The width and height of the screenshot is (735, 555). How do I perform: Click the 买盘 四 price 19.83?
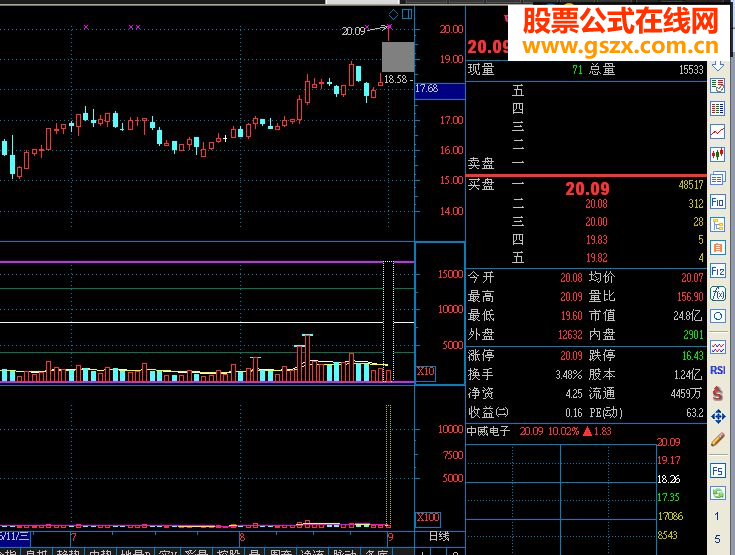coord(596,240)
